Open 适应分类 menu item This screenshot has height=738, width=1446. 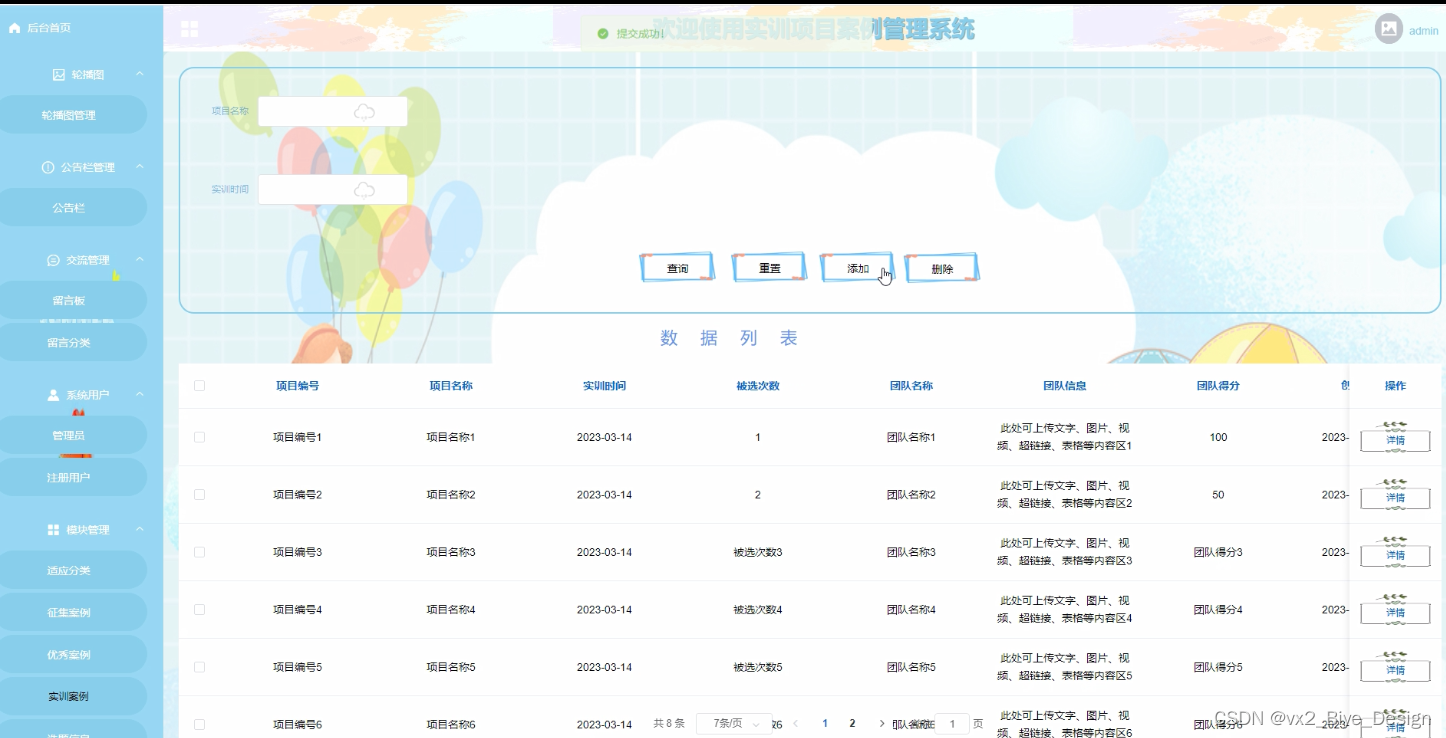coord(70,570)
